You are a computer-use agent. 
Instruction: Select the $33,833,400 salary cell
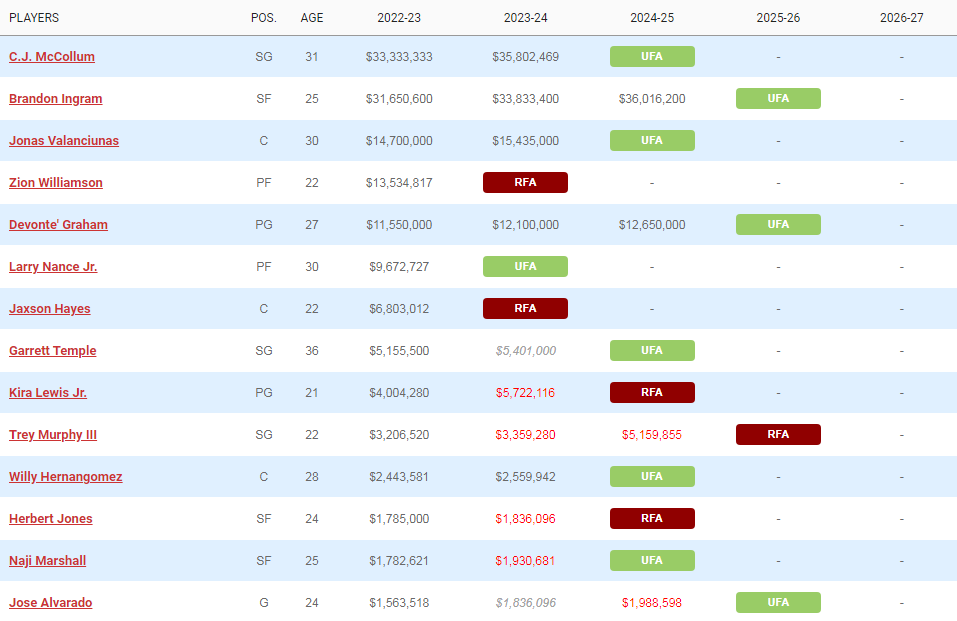click(x=525, y=99)
